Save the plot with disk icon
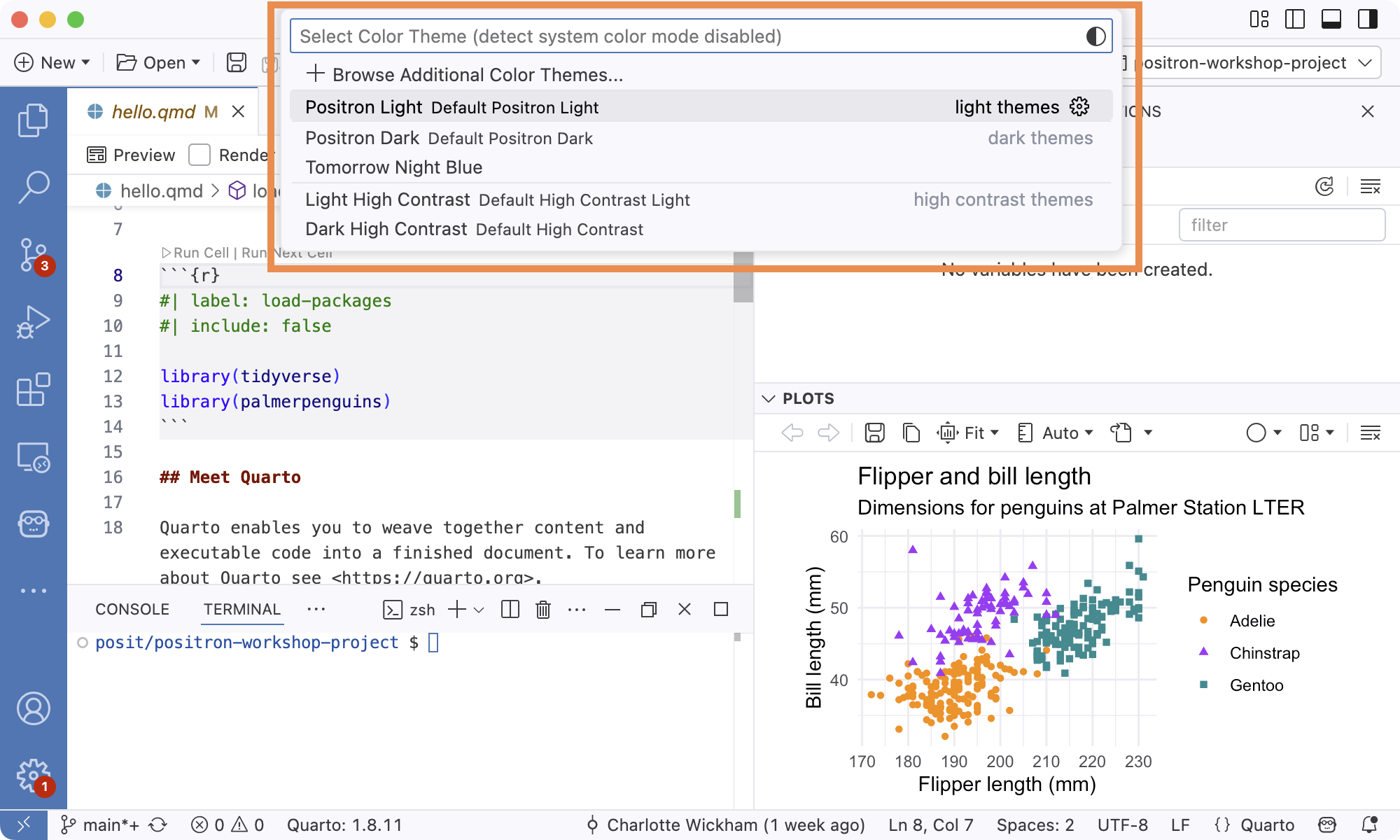The width and height of the screenshot is (1400, 840). [874, 433]
